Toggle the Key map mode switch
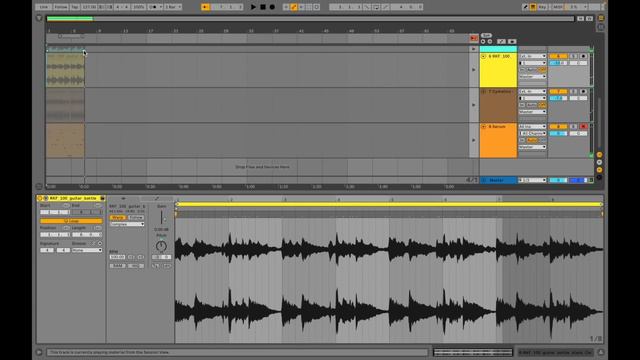Image resolution: width=640 pixels, height=360 pixels. click(542, 7)
